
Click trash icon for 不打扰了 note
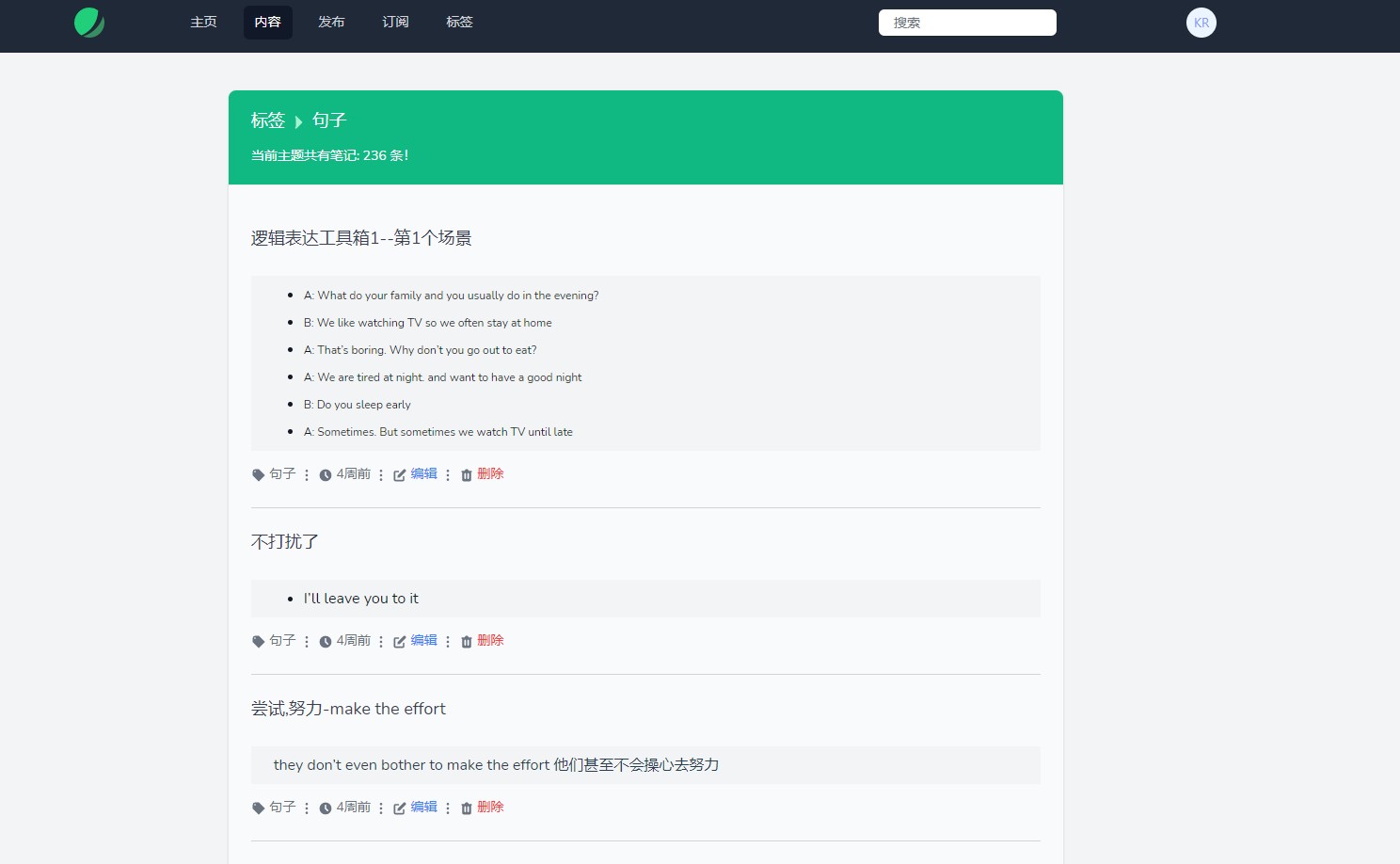tap(466, 642)
